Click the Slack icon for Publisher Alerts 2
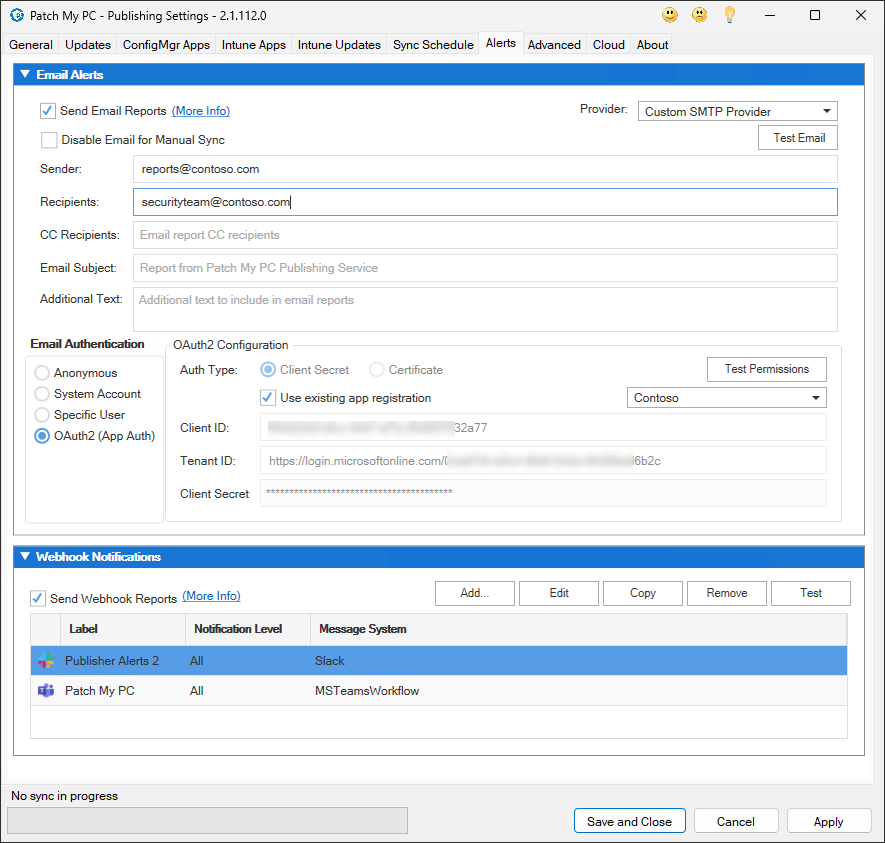This screenshot has height=843, width=885. click(x=45, y=661)
